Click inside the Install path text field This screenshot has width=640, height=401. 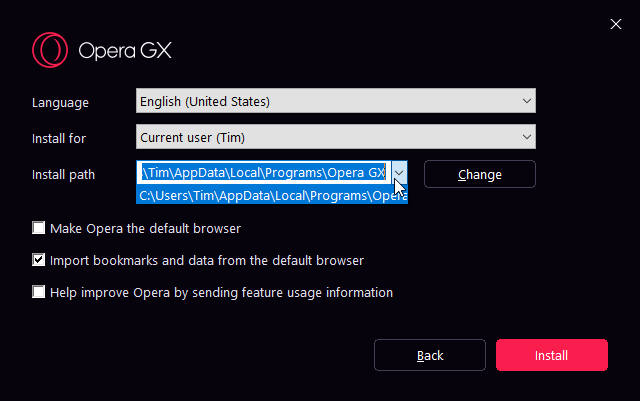[264, 173]
